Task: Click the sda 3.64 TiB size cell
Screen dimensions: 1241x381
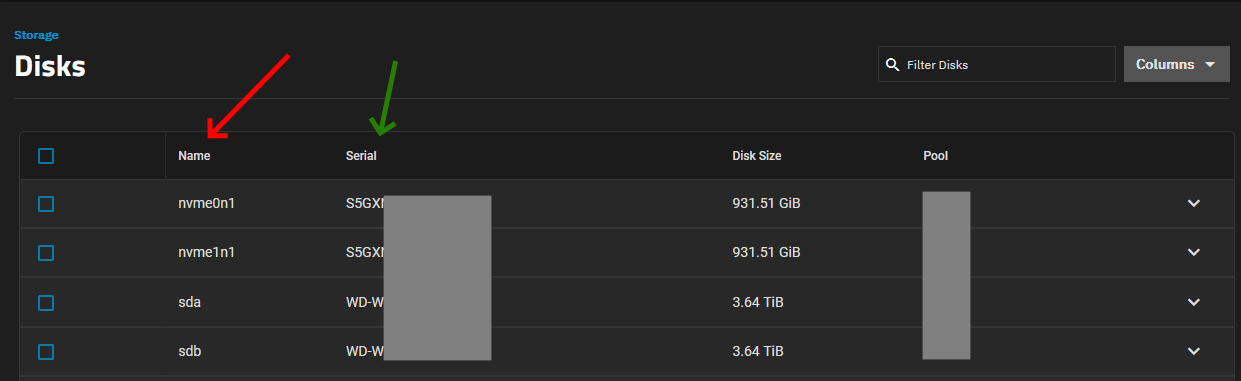Action: click(x=758, y=302)
